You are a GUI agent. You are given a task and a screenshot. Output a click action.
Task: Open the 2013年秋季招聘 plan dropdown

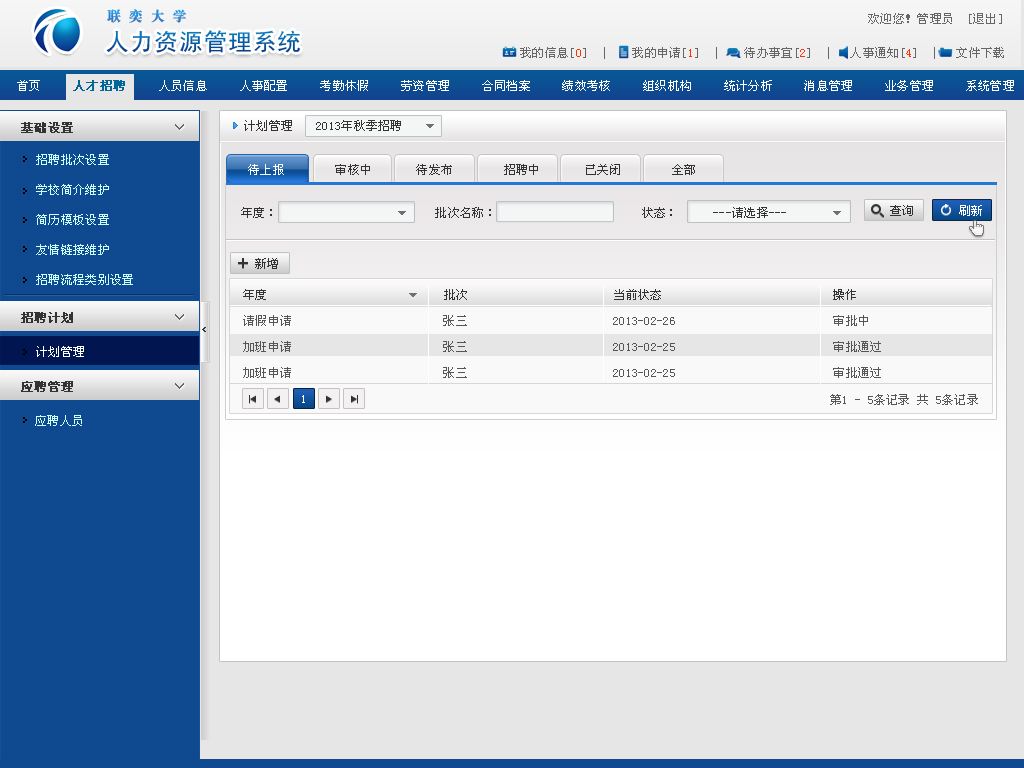(374, 126)
